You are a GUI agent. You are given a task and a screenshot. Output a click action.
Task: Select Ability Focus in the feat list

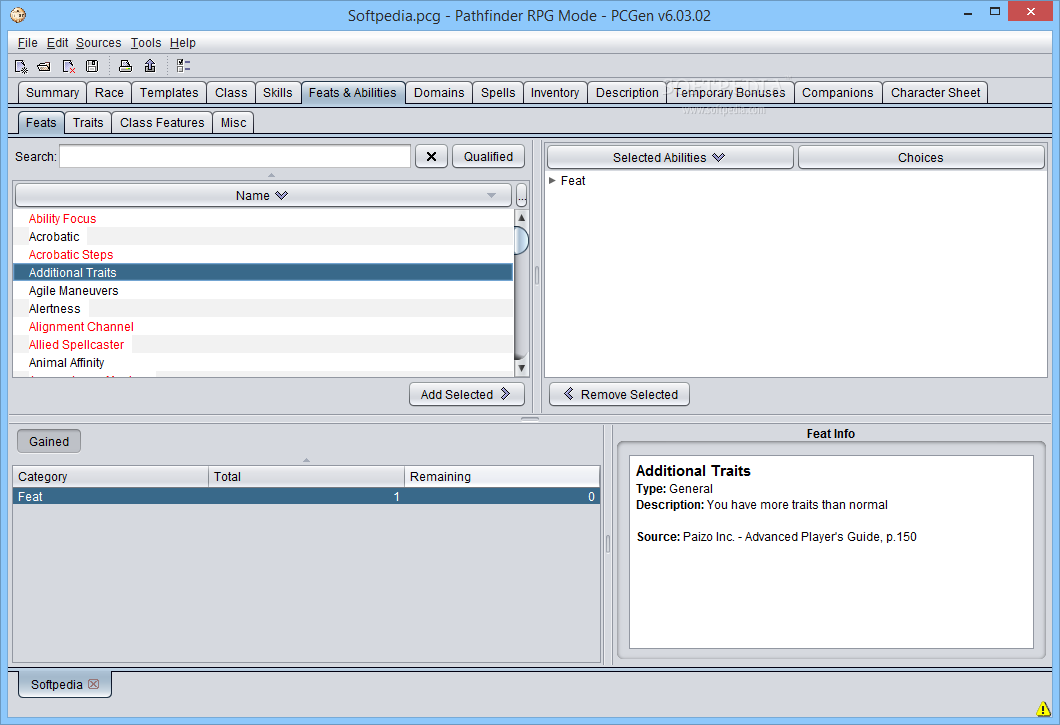(x=262, y=218)
